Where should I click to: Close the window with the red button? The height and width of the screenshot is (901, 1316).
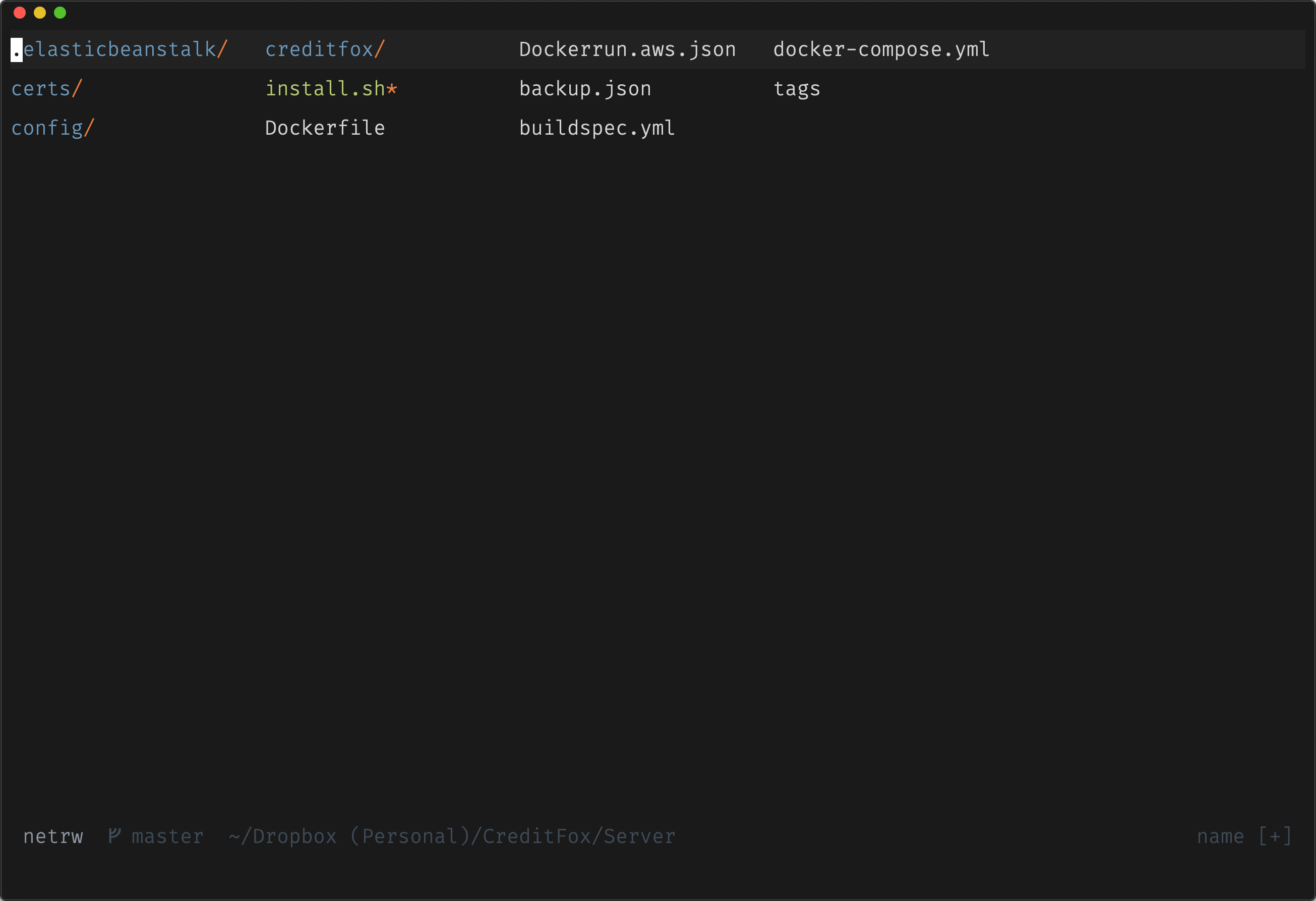(x=20, y=13)
